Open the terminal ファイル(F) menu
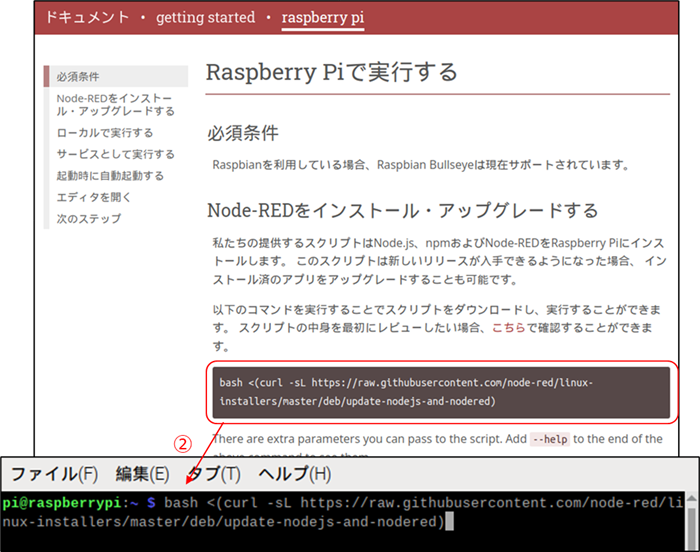This screenshot has width=700, height=552. click(54, 473)
